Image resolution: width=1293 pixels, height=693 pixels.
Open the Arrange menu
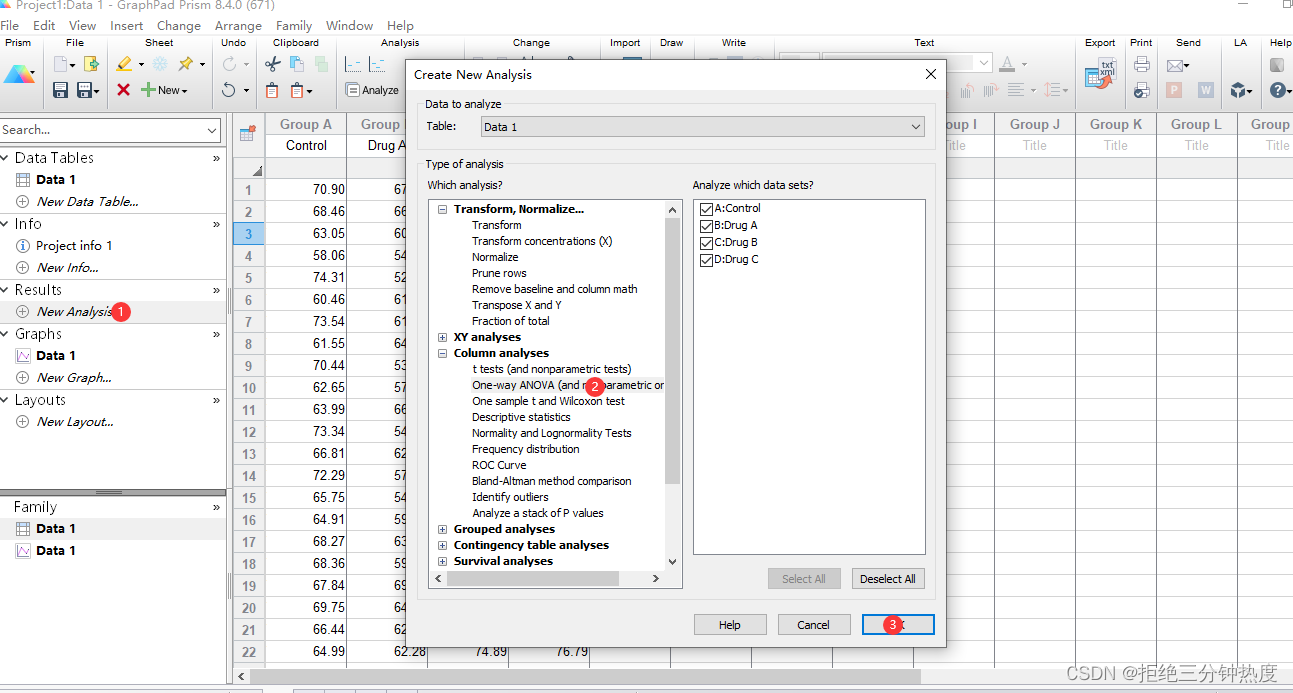238,25
